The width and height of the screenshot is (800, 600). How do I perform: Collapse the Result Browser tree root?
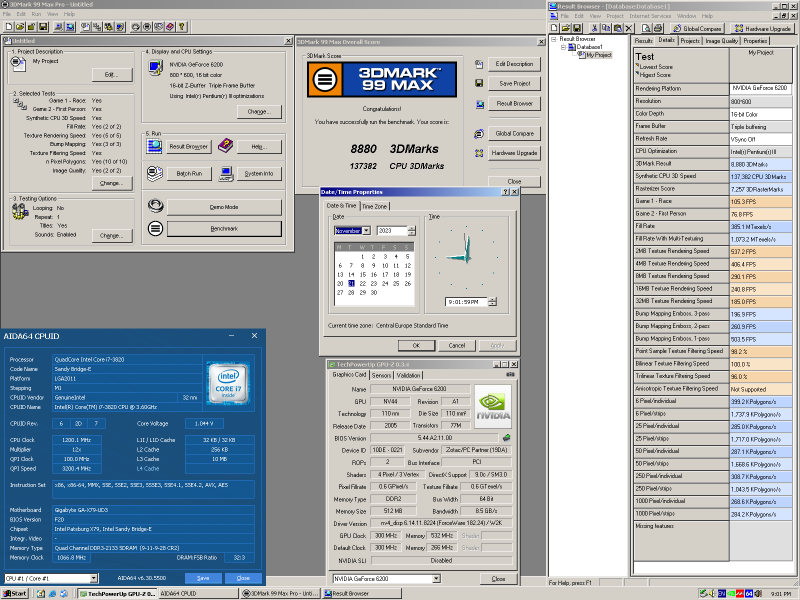[x=554, y=39]
